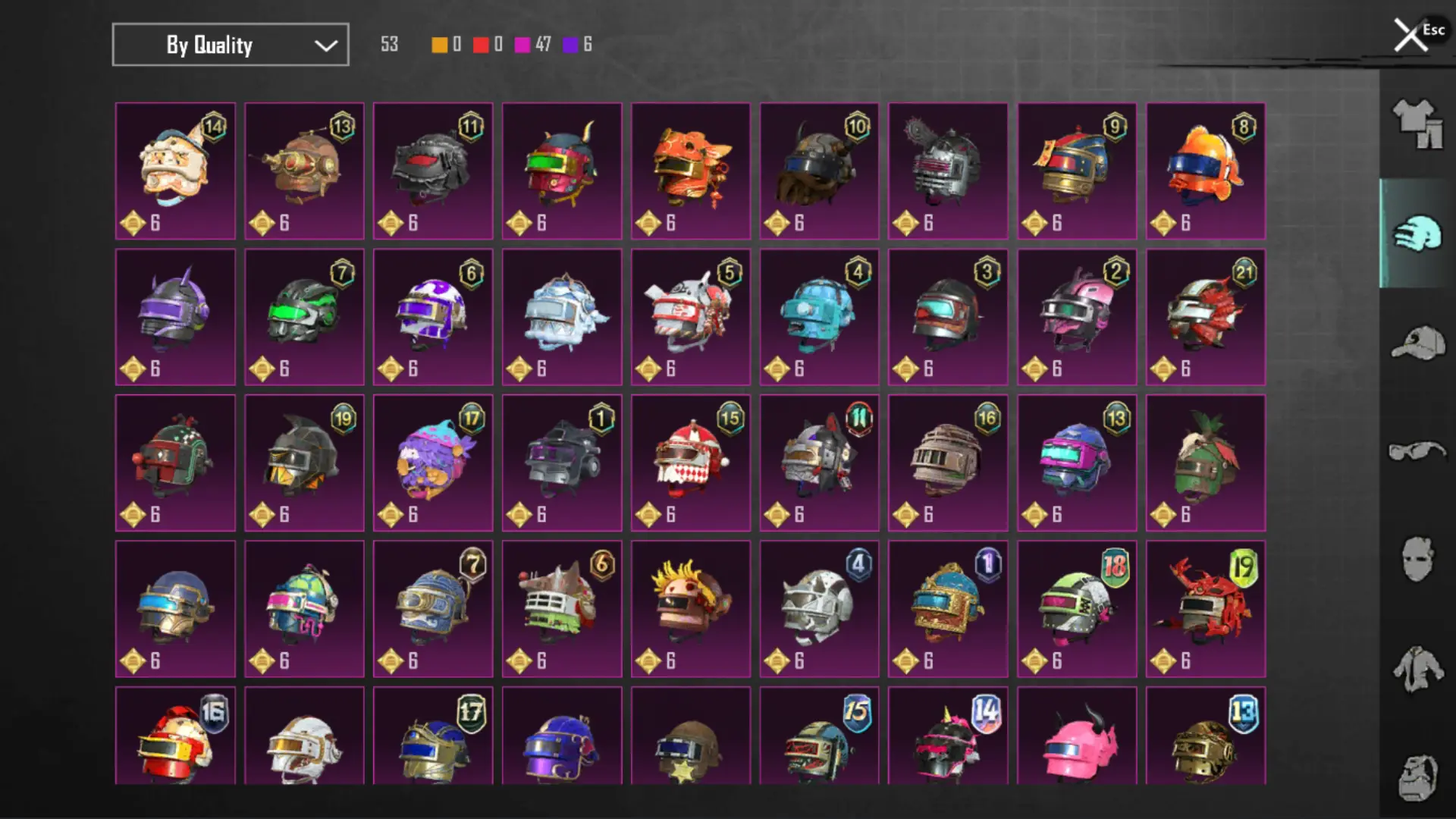Open the backpack category at sidebar bottom
Screen dimensions: 1456x819
[x=1417, y=777]
